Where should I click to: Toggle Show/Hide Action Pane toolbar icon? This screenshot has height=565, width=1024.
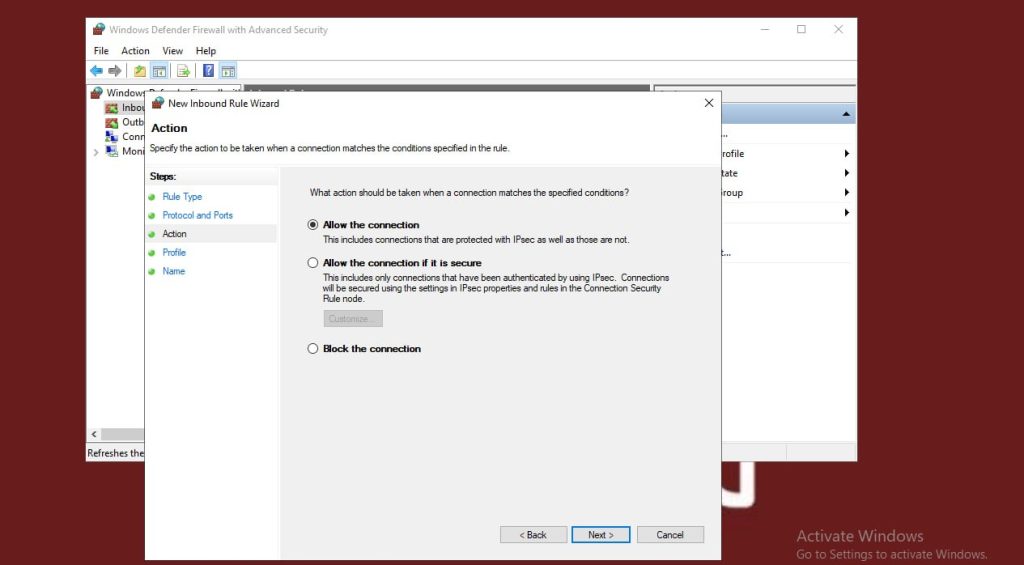(228, 71)
